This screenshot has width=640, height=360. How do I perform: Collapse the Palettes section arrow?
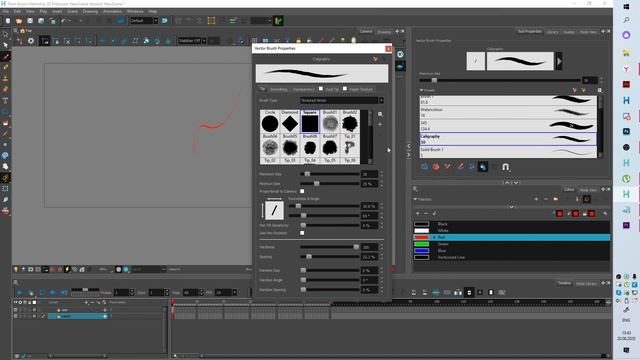tap(415, 199)
